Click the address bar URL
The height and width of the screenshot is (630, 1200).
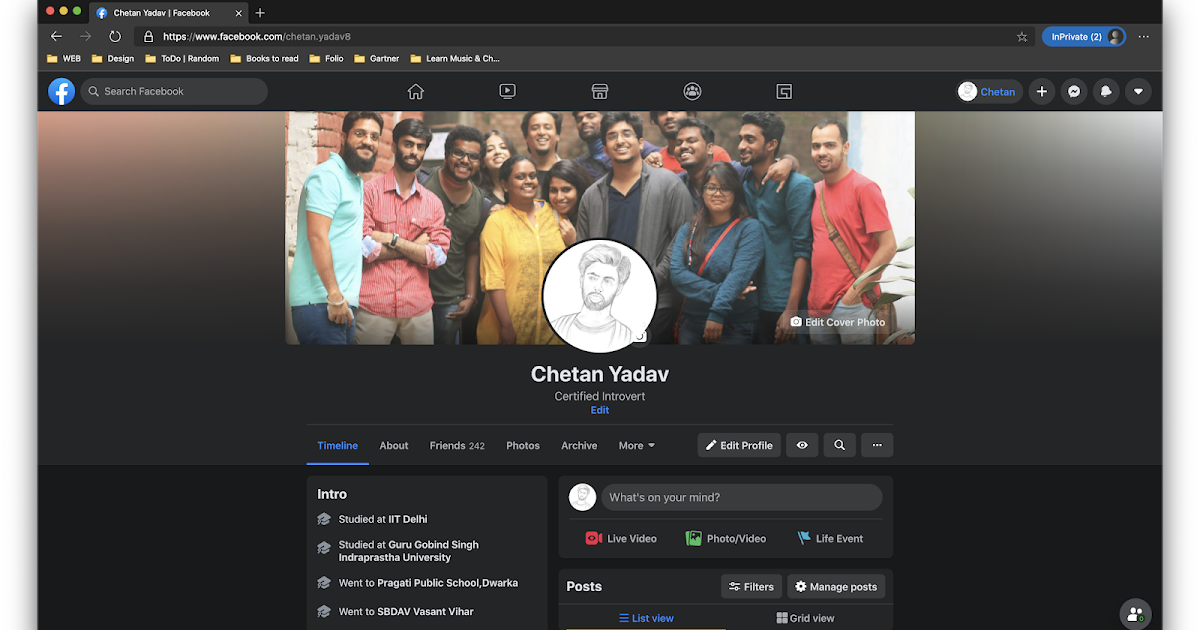257,36
